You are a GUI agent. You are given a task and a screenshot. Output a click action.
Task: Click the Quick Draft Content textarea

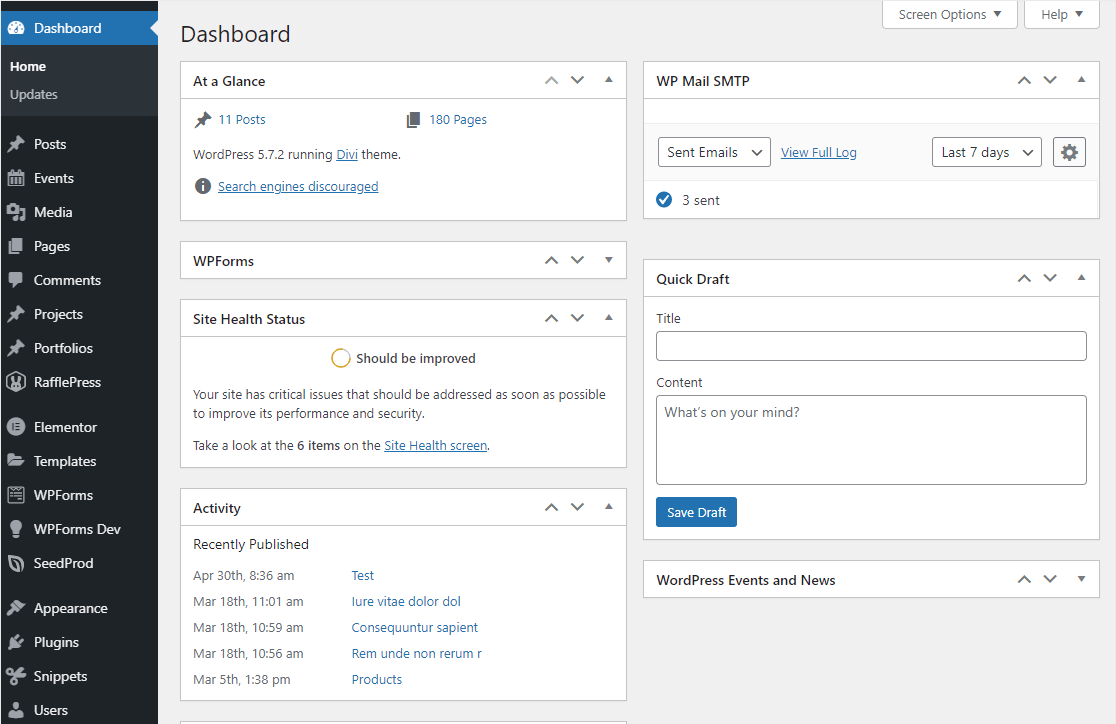871,440
